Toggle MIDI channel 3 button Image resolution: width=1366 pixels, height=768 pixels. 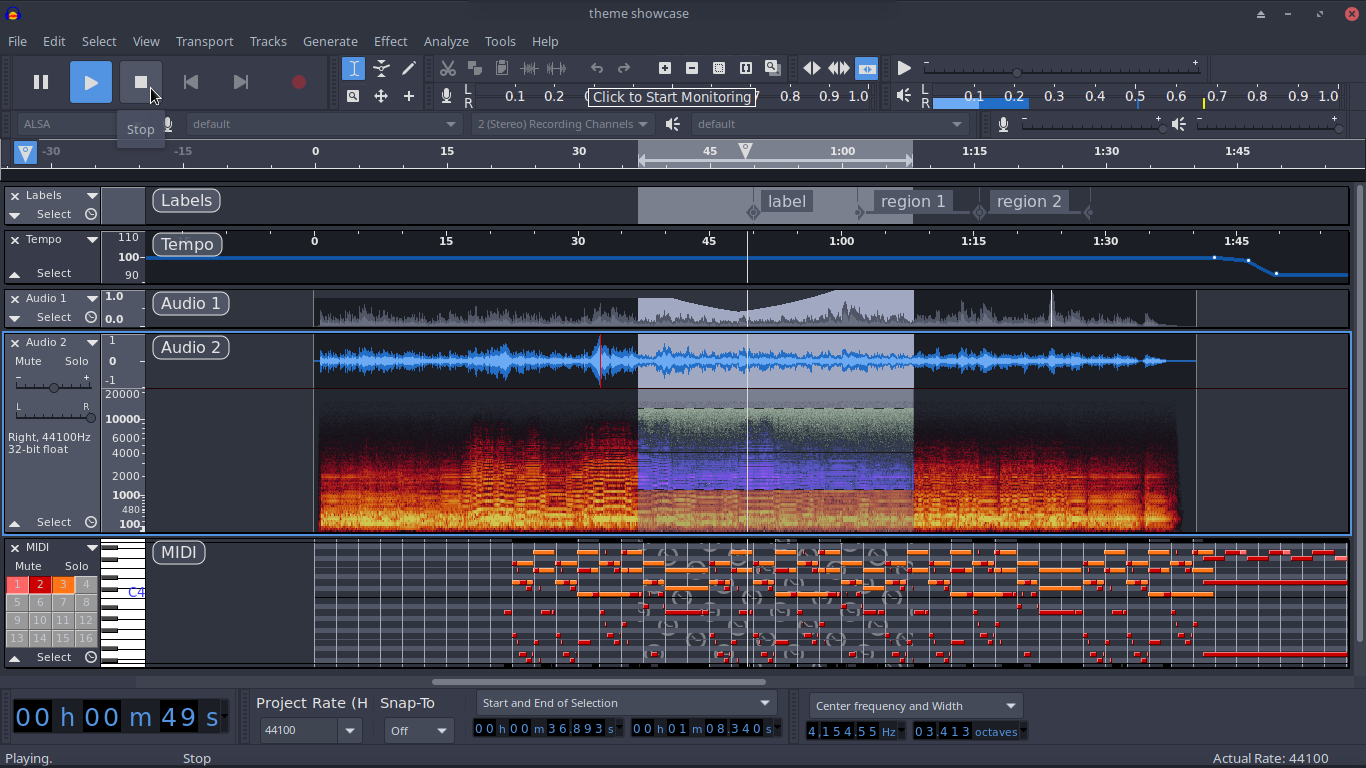pyautogui.click(x=63, y=585)
